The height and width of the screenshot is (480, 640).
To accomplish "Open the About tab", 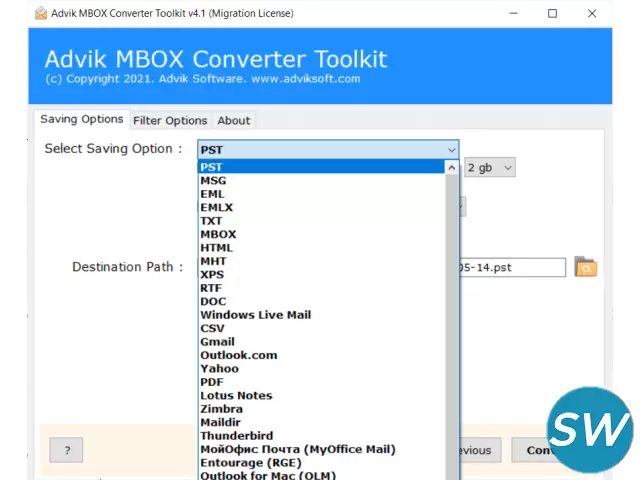I will 234,120.
